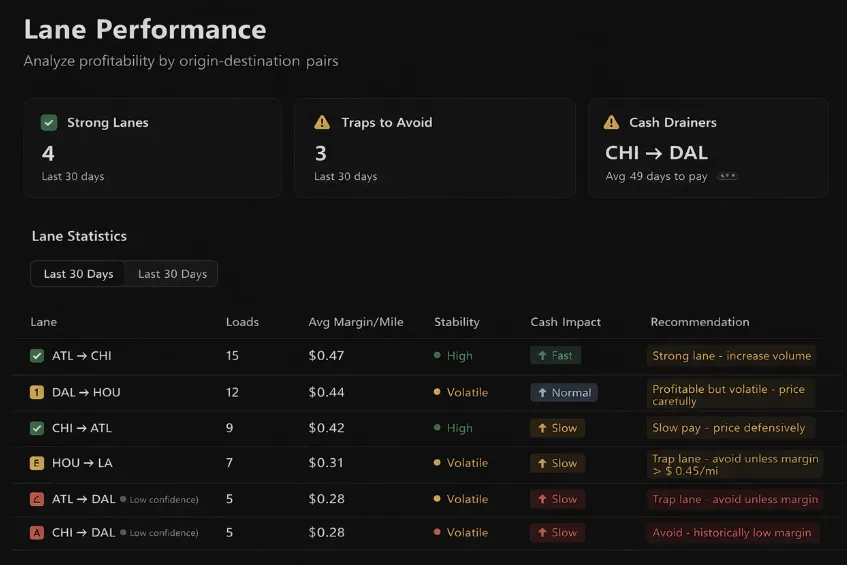Click the Fast cash impact badge
This screenshot has height=565, width=847.
[555, 356]
